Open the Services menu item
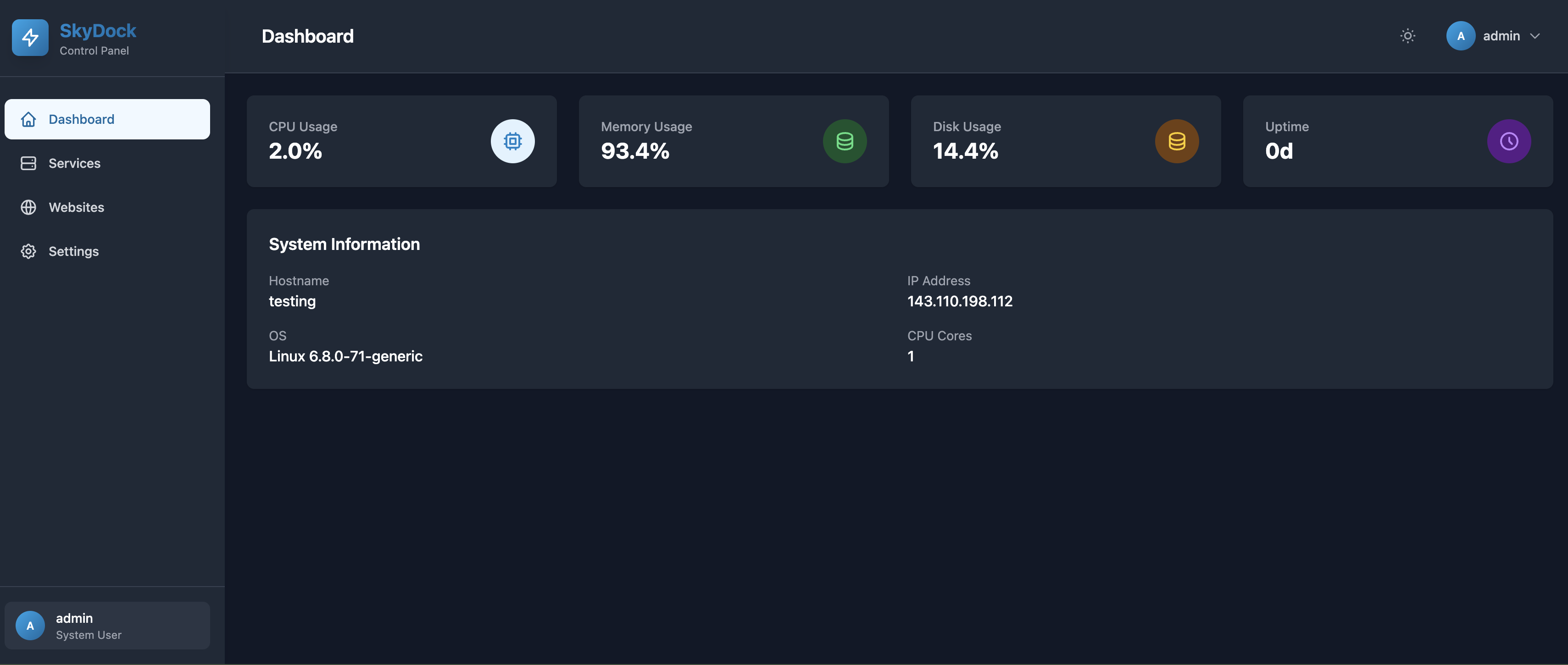This screenshot has height=665, width=1568. tap(74, 163)
